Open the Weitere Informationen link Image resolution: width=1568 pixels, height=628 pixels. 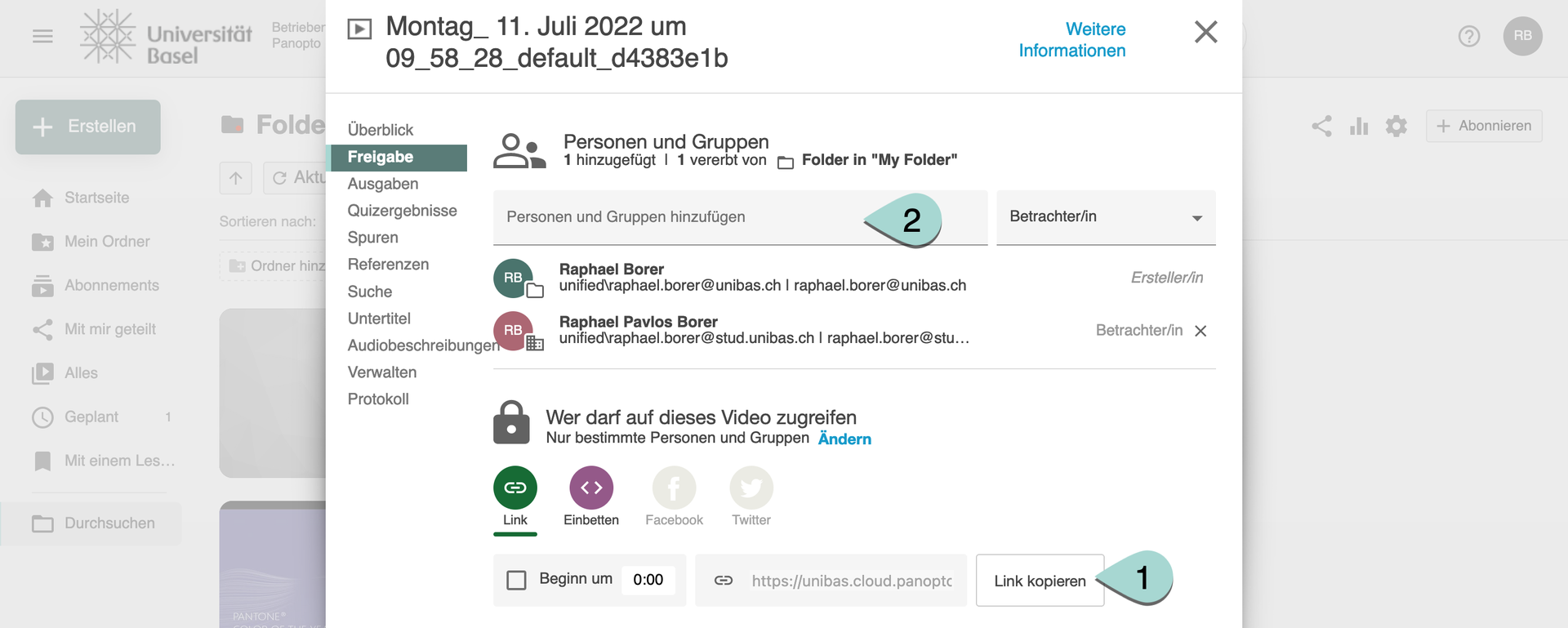(1072, 40)
